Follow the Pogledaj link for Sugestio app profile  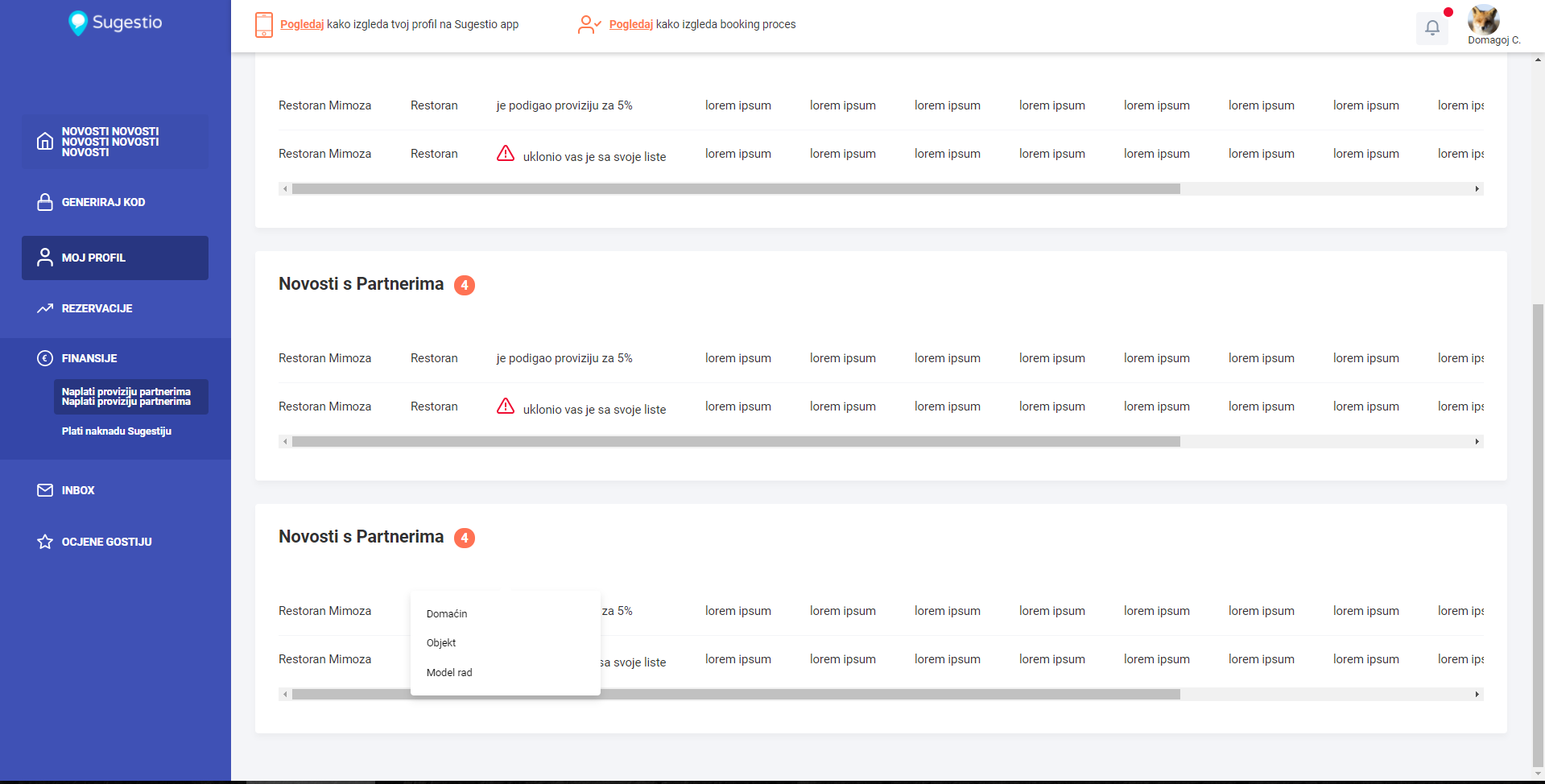pos(302,25)
